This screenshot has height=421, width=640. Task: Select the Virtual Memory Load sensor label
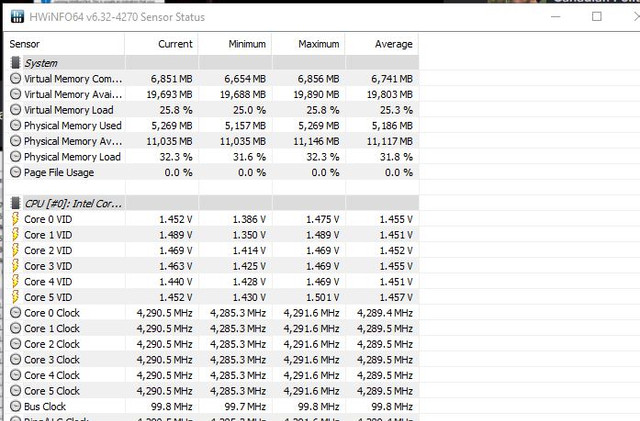point(69,110)
